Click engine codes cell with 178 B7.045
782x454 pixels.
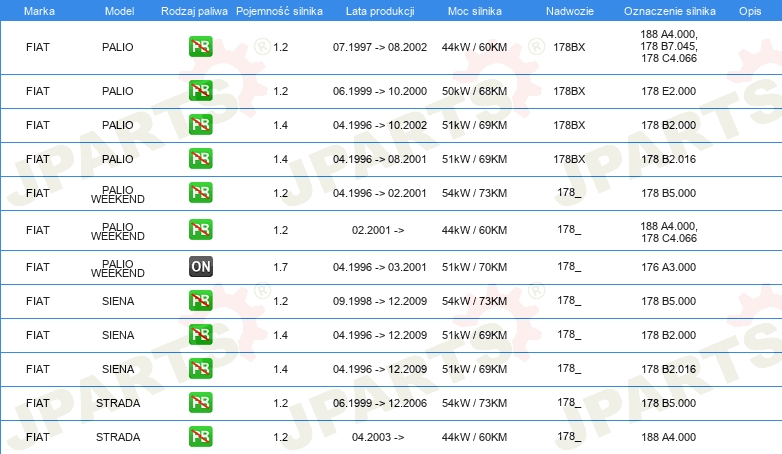(669, 46)
